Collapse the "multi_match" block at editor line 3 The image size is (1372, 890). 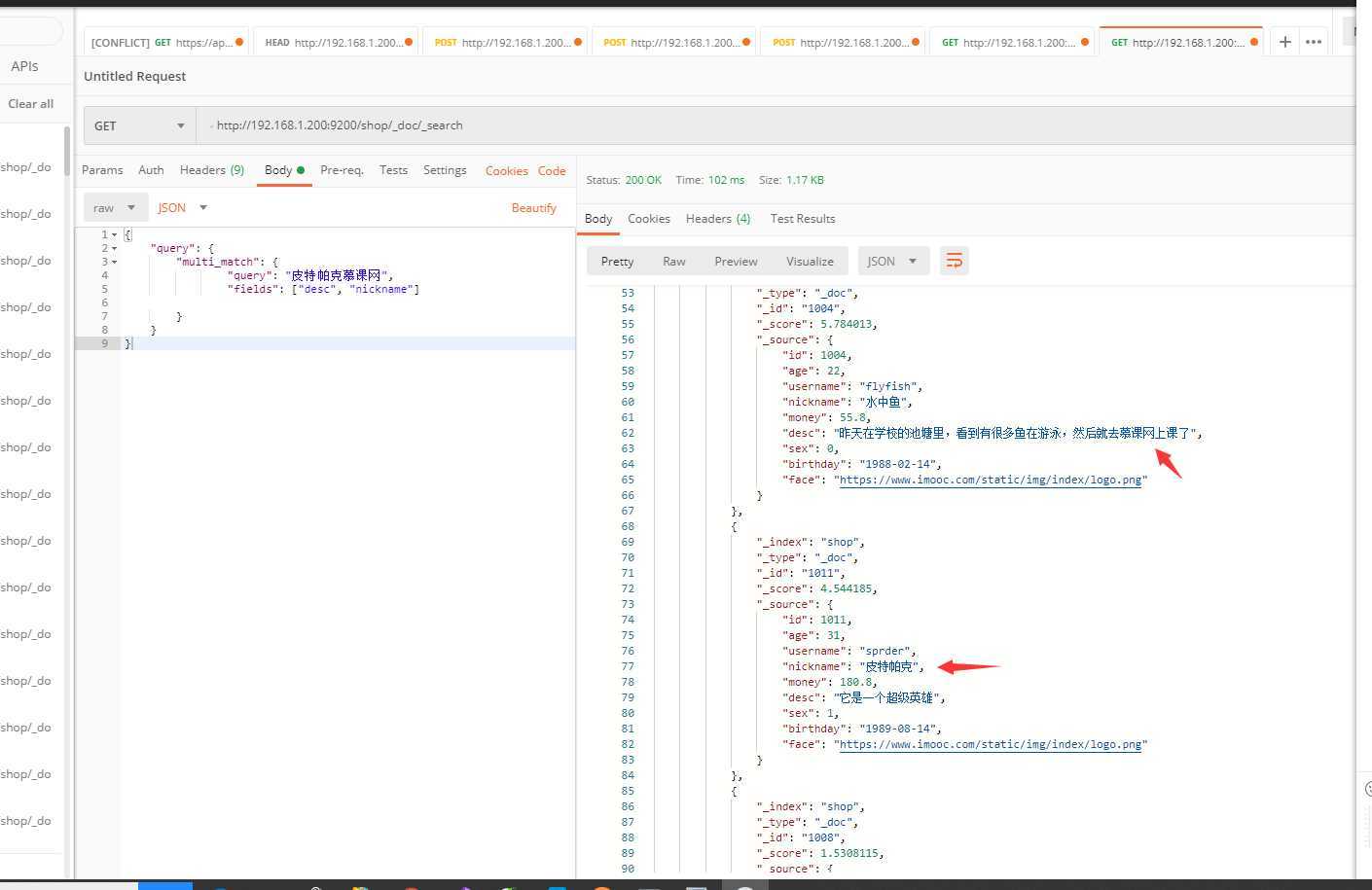click(x=115, y=262)
